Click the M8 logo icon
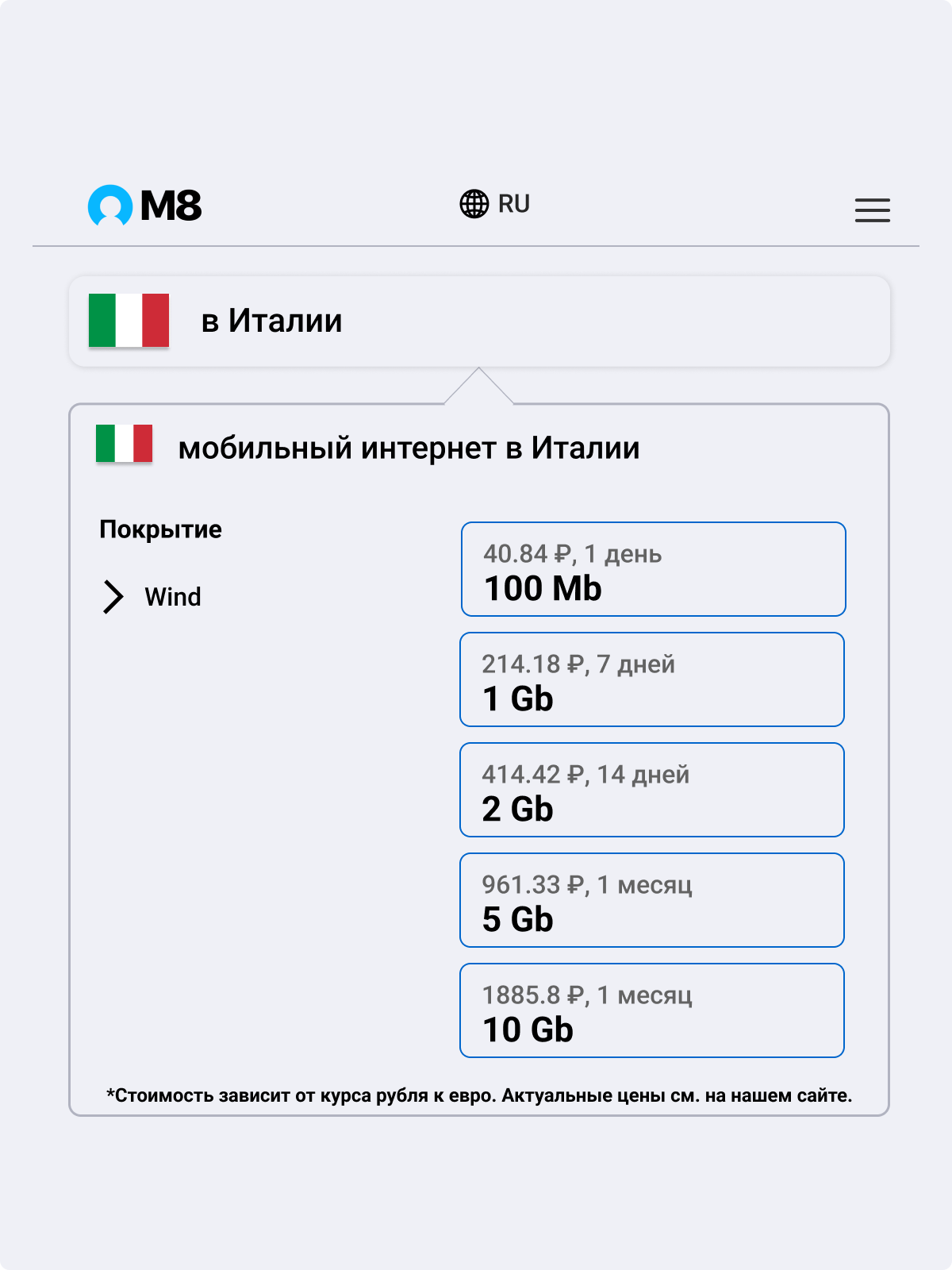Screen dimensions: 952x1270 coord(110,206)
